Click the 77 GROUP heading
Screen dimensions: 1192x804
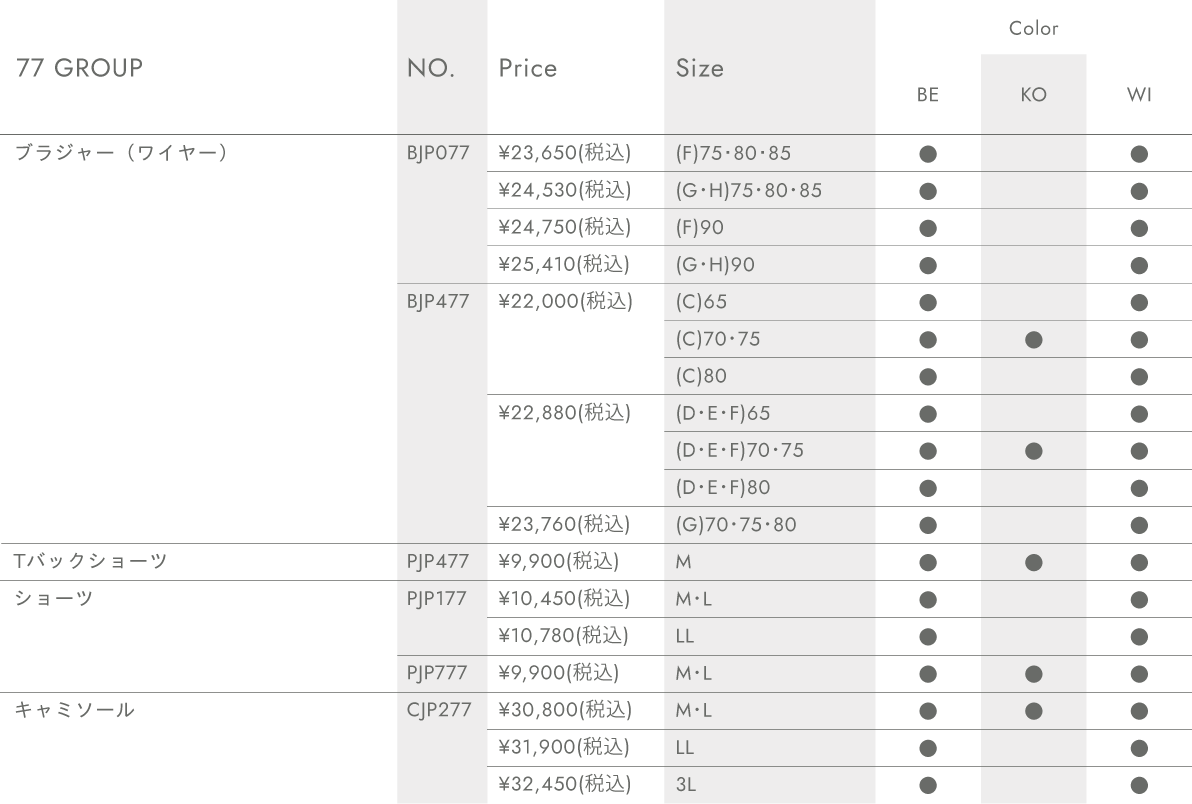[x=79, y=68]
